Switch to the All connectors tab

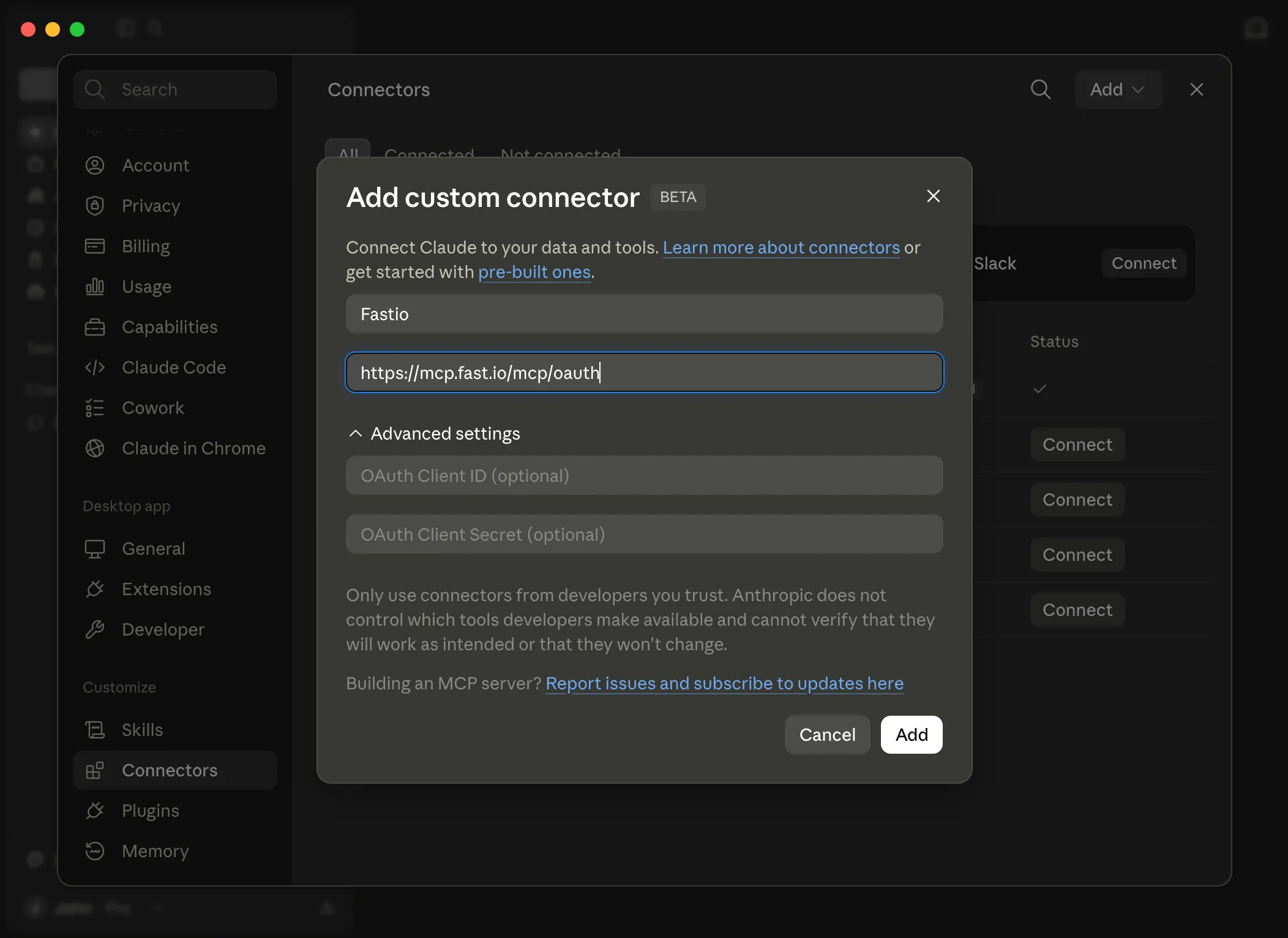[x=348, y=151]
